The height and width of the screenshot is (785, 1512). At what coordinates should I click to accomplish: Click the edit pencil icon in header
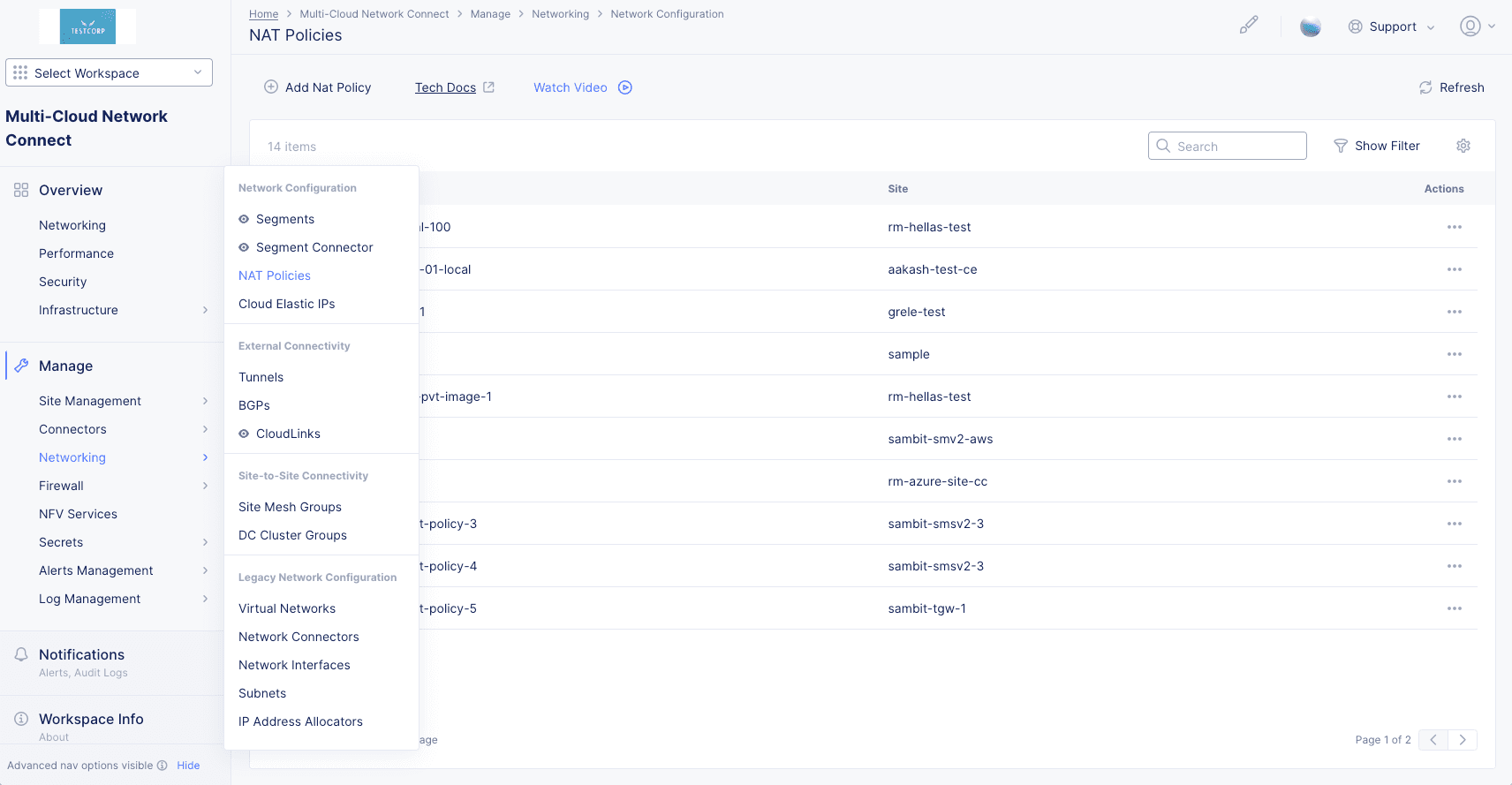coord(1248,26)
